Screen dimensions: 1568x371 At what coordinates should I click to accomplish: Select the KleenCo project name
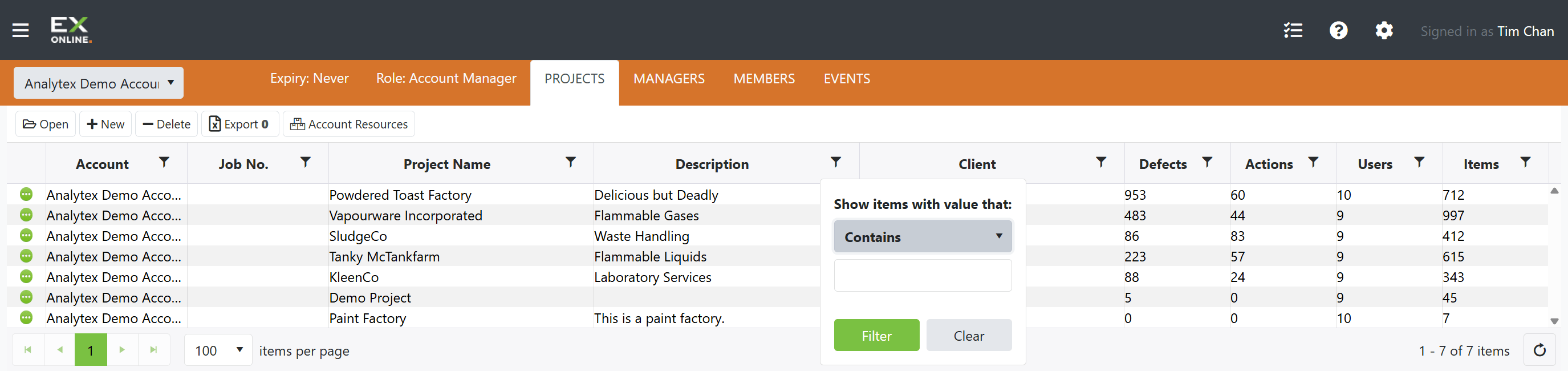point(354,277)
